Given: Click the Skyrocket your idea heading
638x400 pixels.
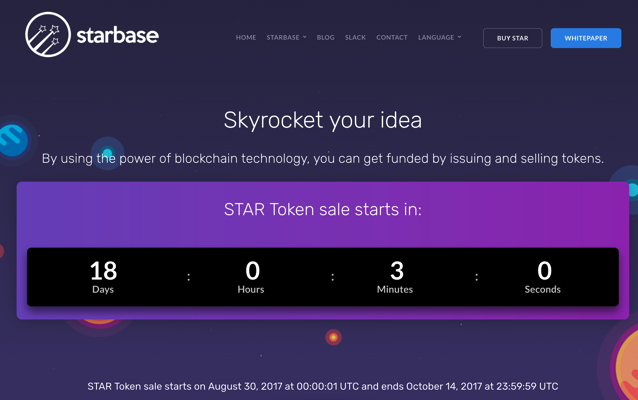Looking at the screenshot, I should pos(323,120).
